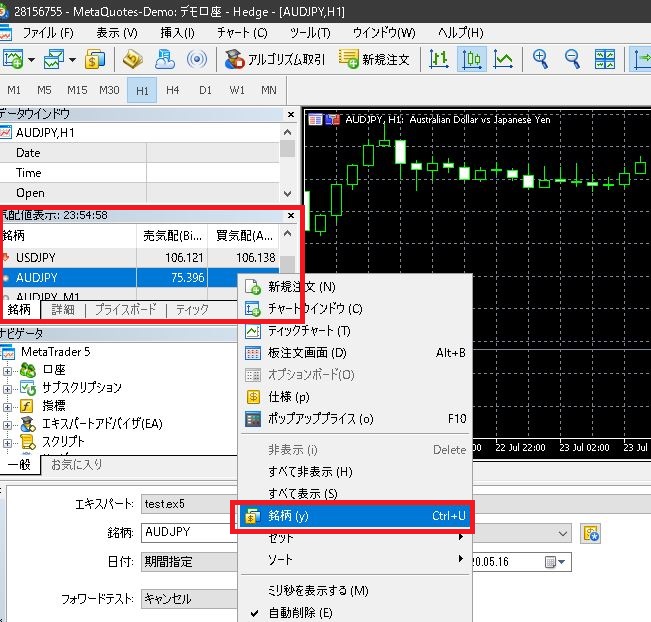Viewport: 651px width, 622px height.
Task: Switch to bar chart icon
Action: coord(439,59)
